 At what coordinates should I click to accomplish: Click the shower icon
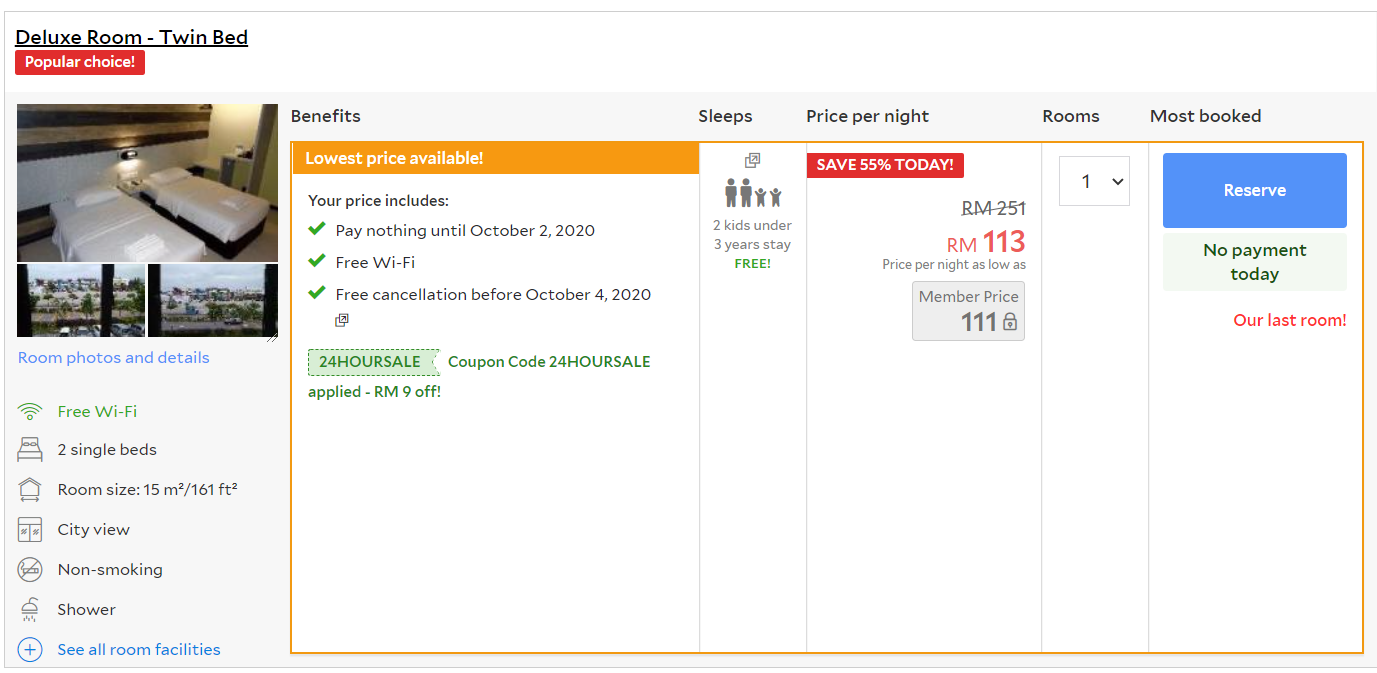tap(30, 610)
